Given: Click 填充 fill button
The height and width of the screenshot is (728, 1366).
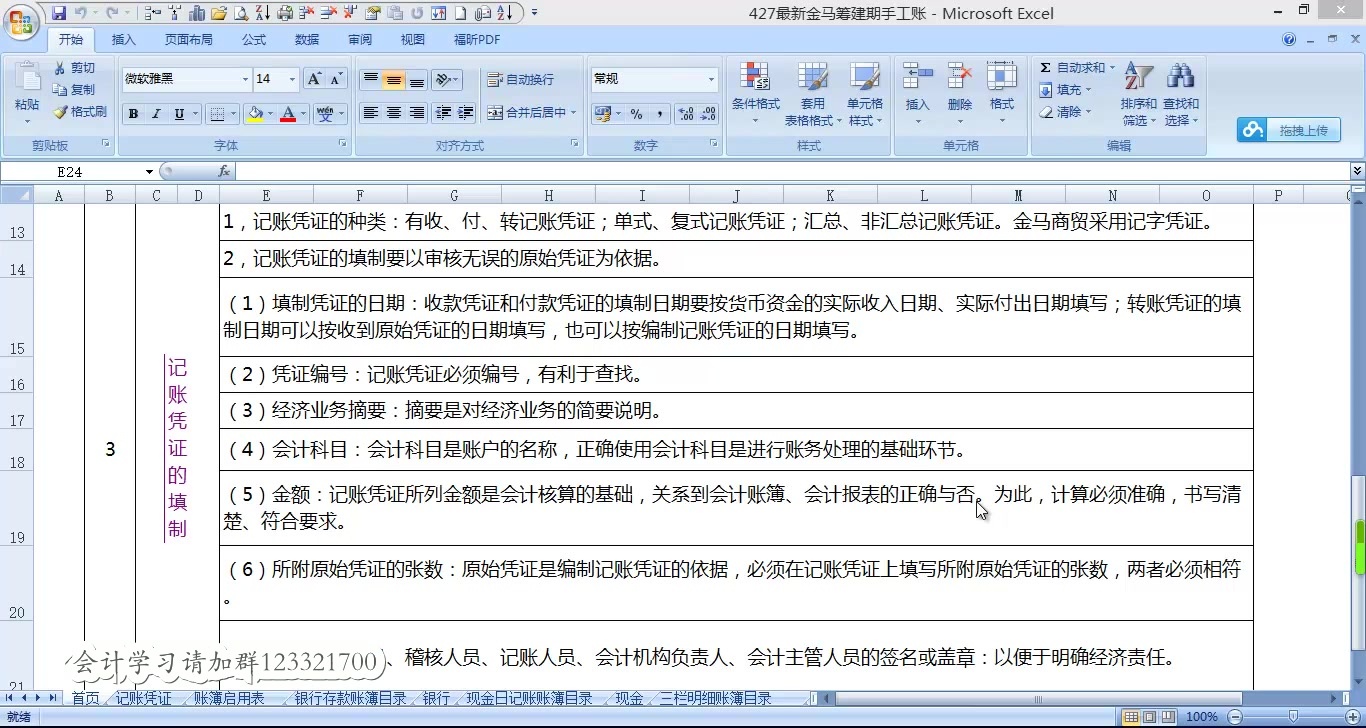Looking at the screenshot, I should point(1066,90).
